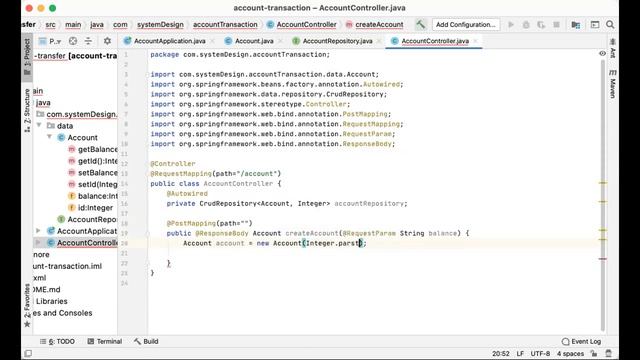640x360 pixels.
Task: Open the Ant tool window
Action: click(613, 48)
